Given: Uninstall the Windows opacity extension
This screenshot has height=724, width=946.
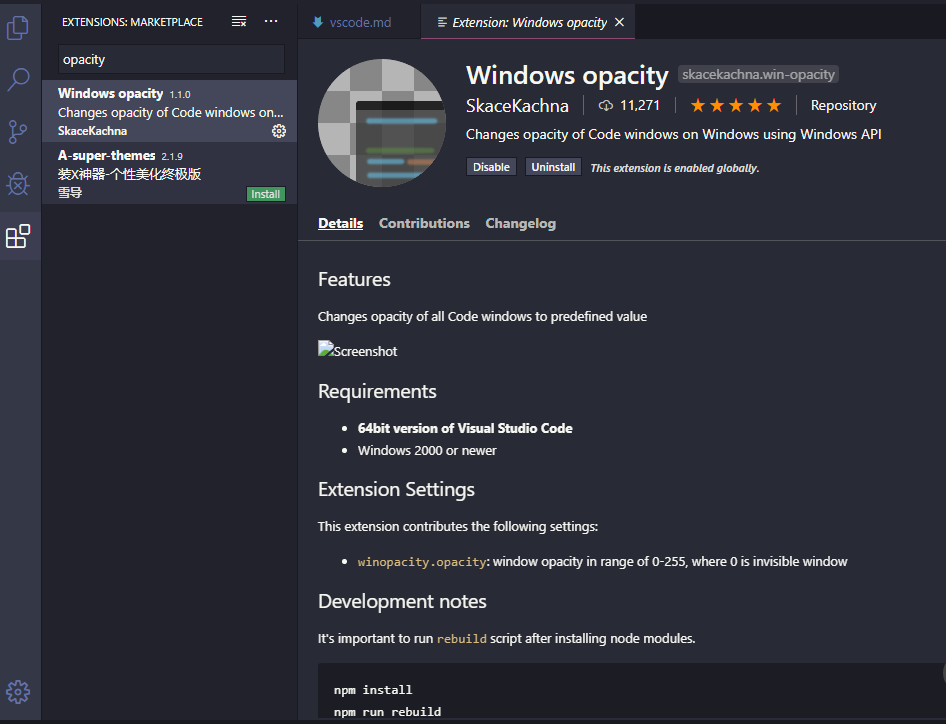Looking at the screenshot, I should coord(553,167).
